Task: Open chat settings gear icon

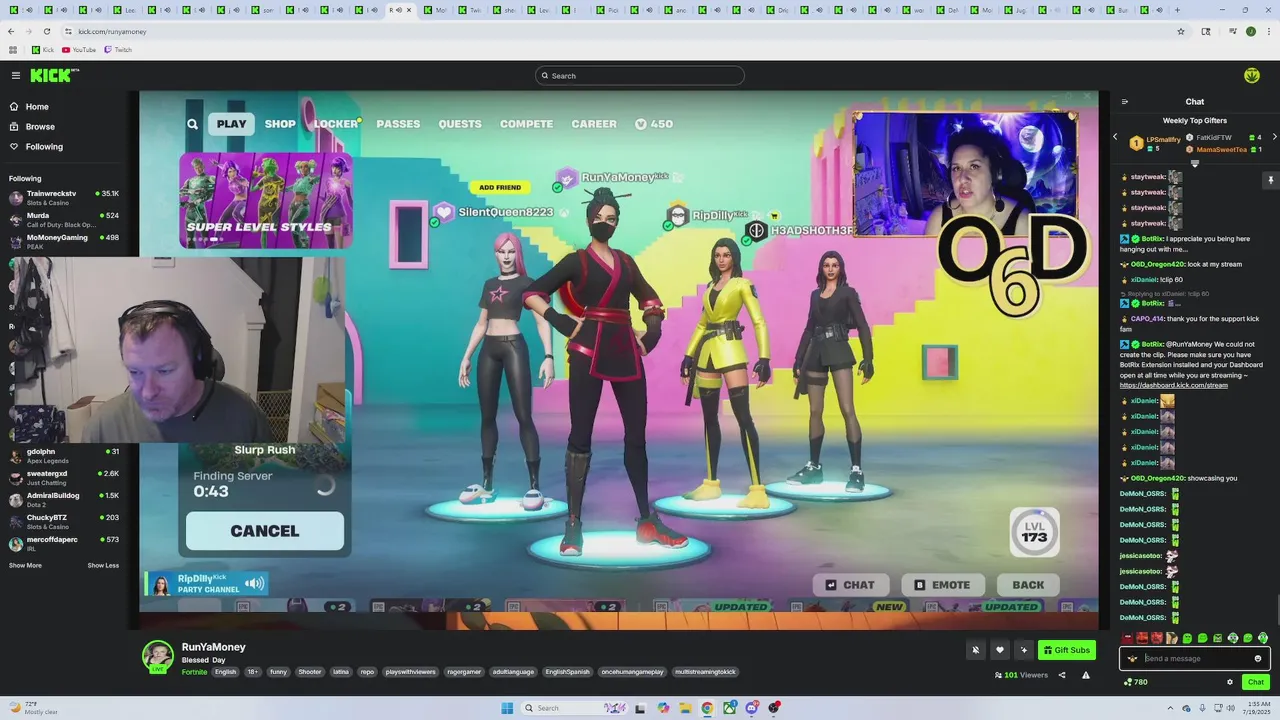Action: [x=1230, y=682]
